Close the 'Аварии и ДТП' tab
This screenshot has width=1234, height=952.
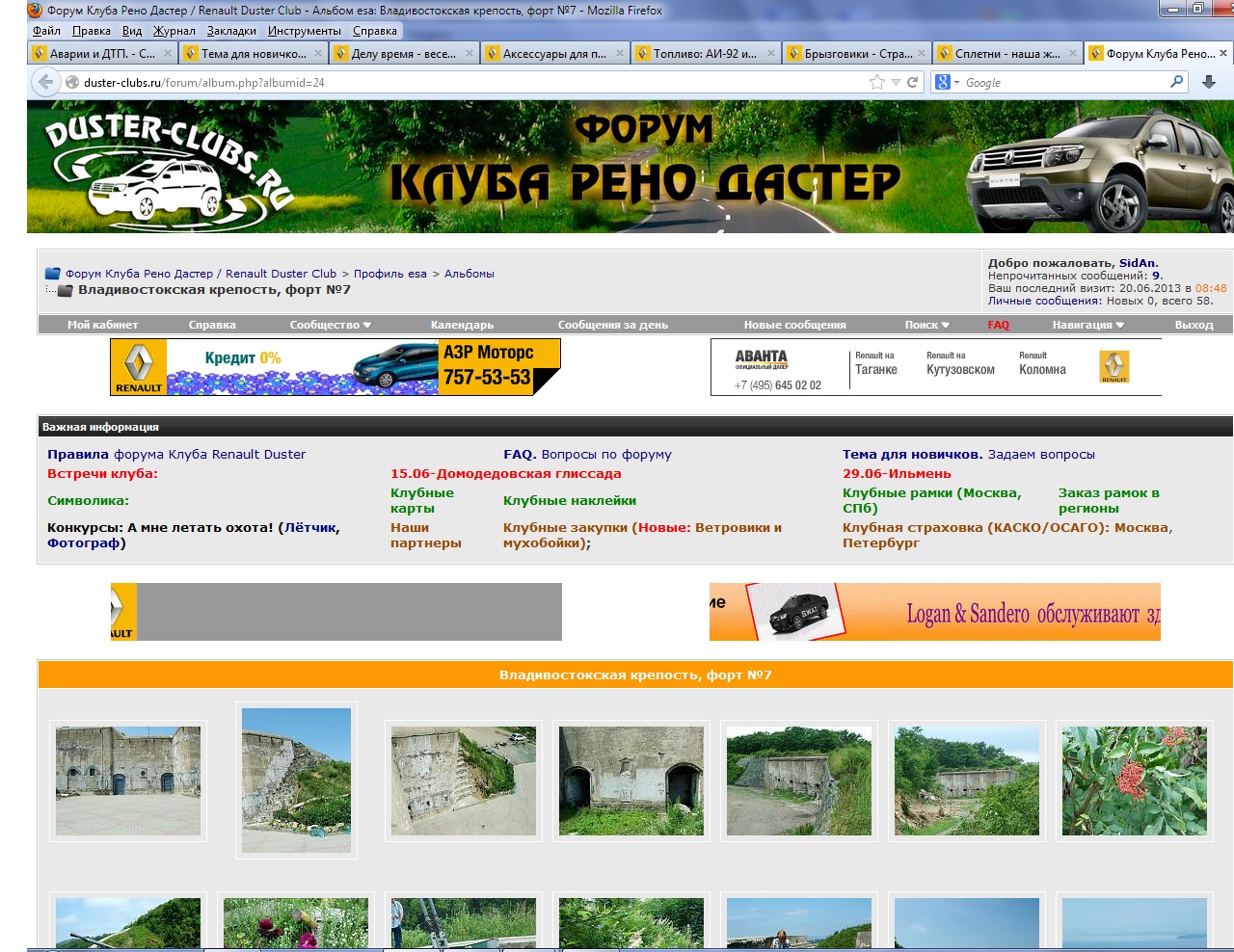[168, 54]
